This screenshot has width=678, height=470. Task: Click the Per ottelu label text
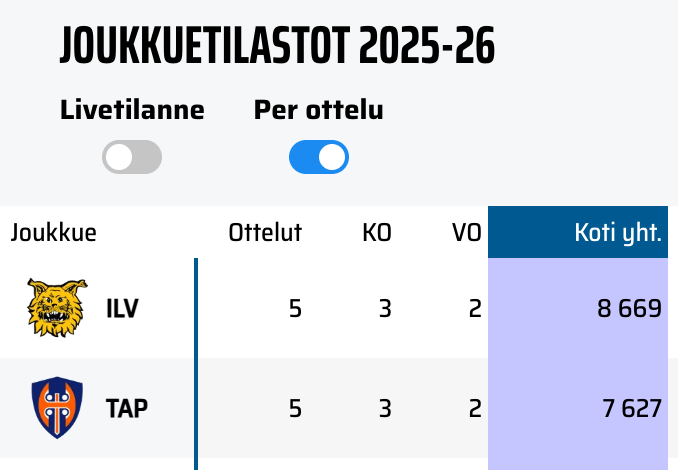point(318,110)
